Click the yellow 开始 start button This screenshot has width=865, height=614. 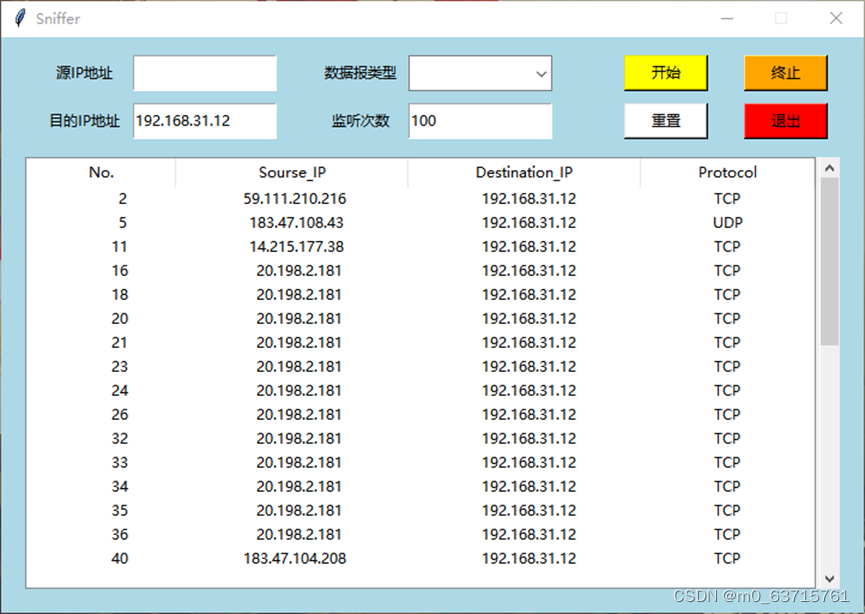665,73
